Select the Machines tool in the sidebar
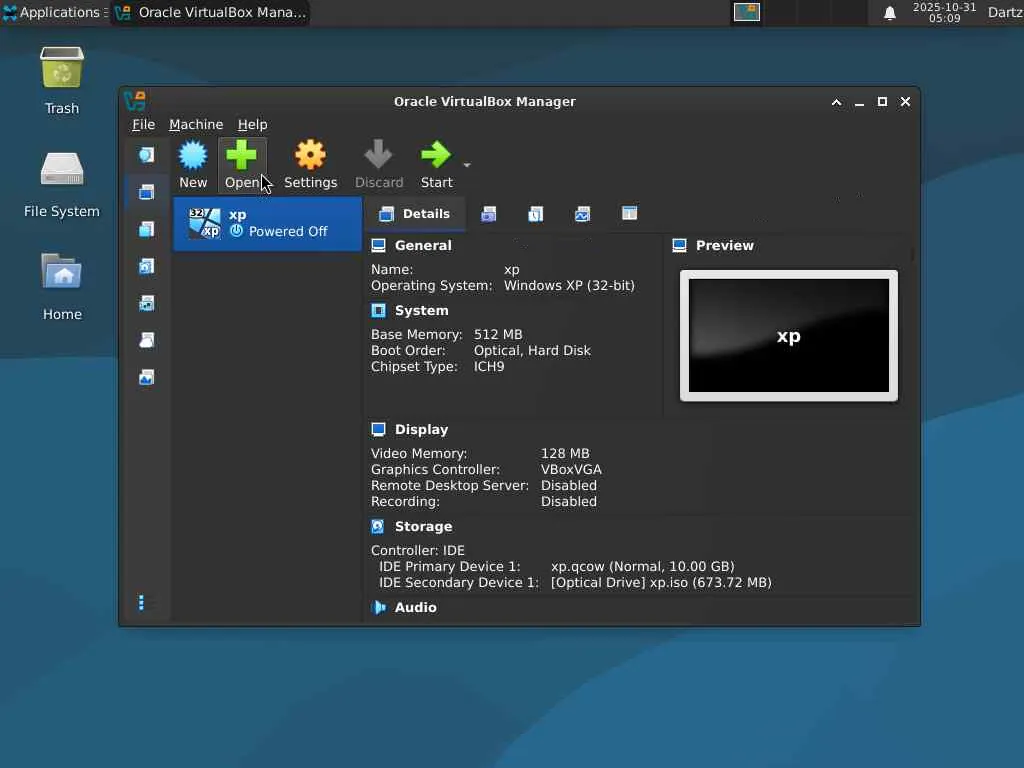The width and height of the screenshot is (1024, 768). point(146,192)
